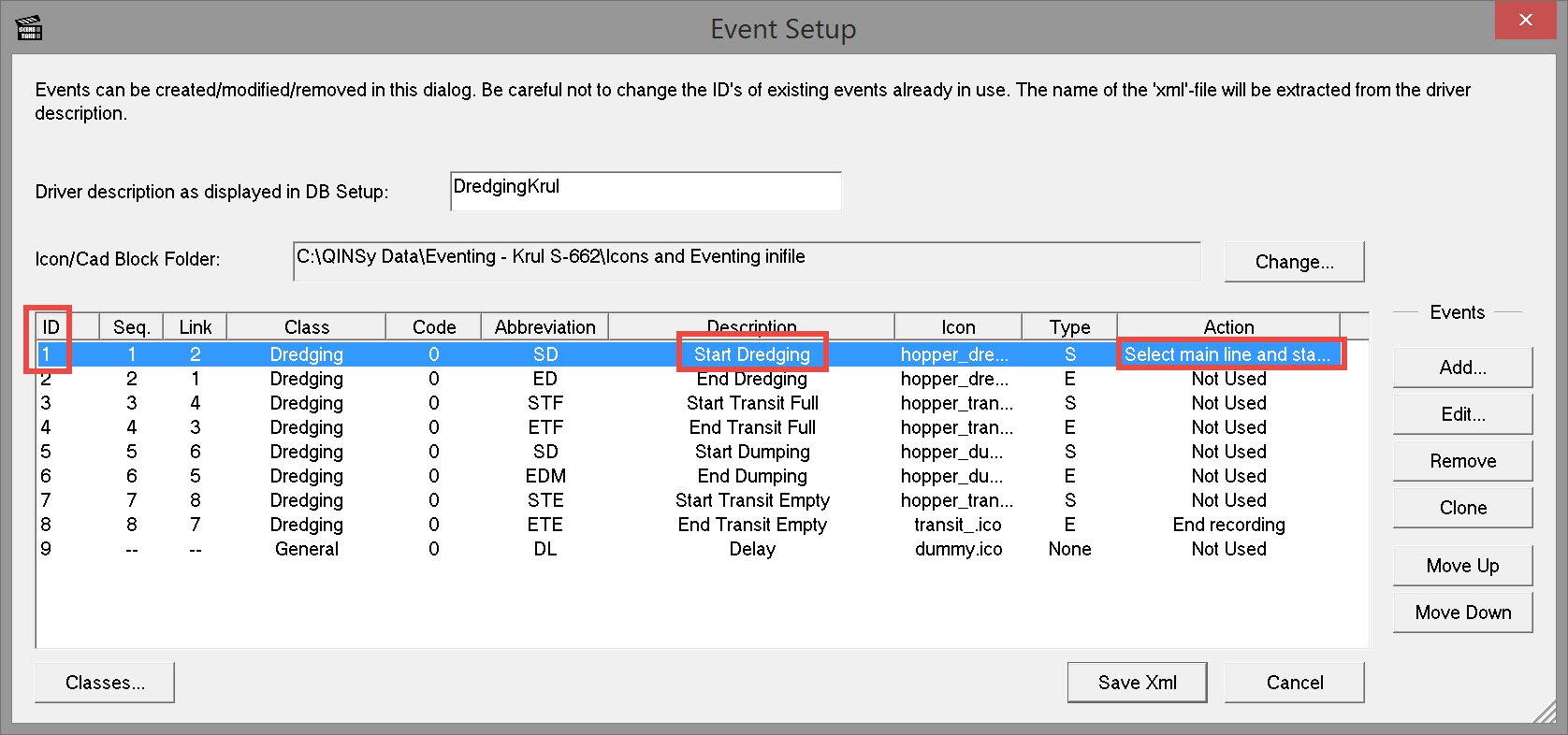Screen dimensions: 1568x735
Task: Open the Add... event dialog
Action: [x=1461, y=367]
